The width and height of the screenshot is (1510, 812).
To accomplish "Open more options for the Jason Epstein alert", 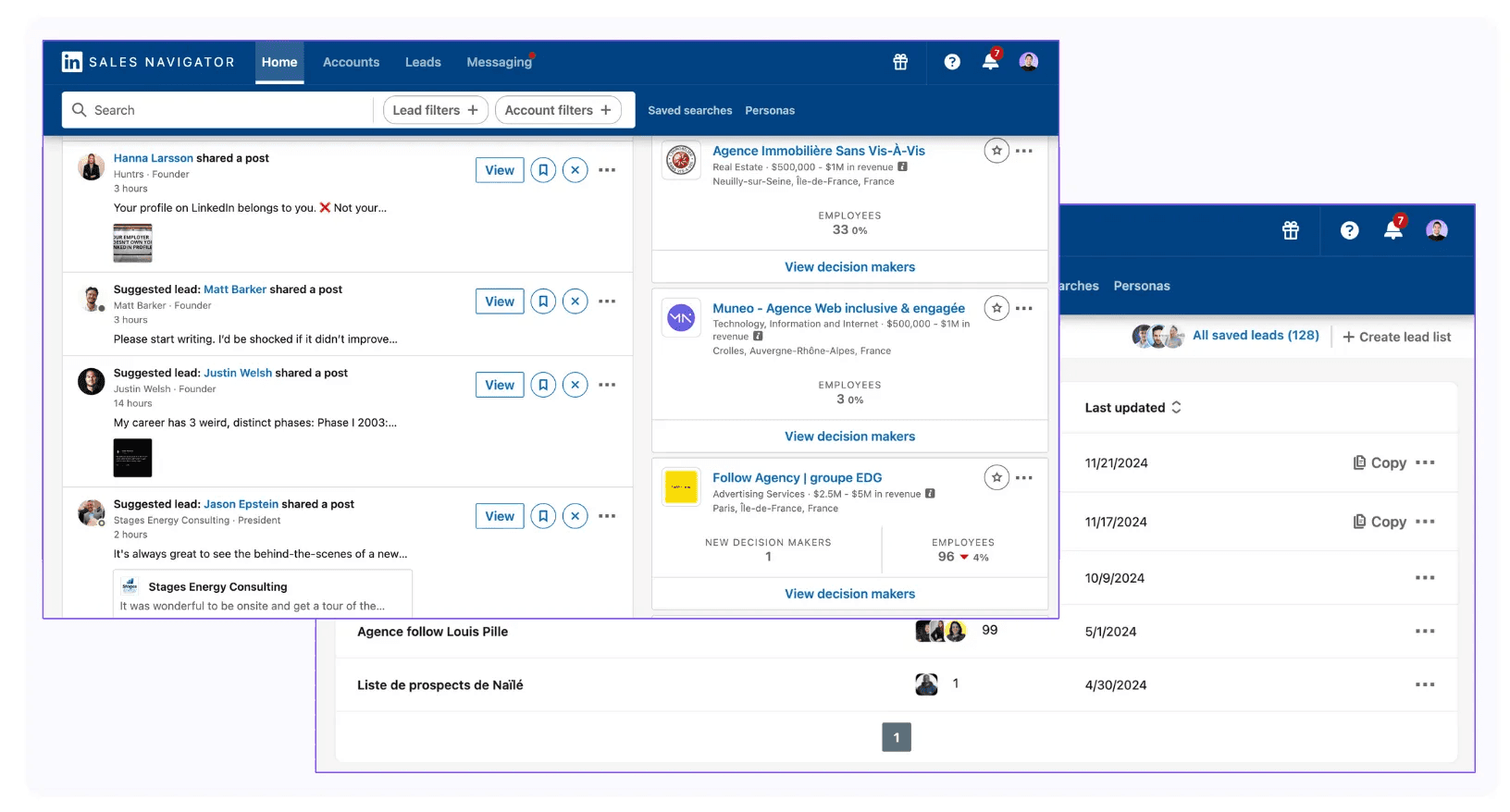I will [x=607, y=516].
